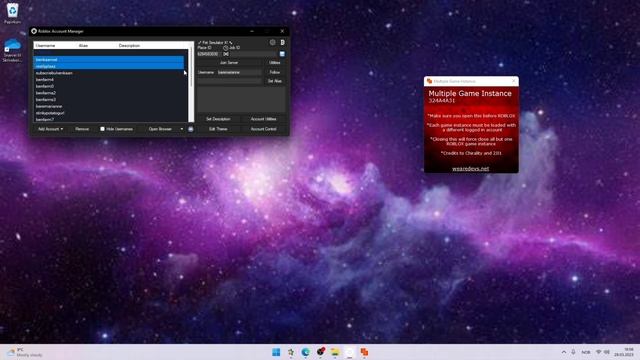Image resolution: width=640 pixels, height=360 pixels.
Task: Click the Remove account button
Action: [82, 129]
